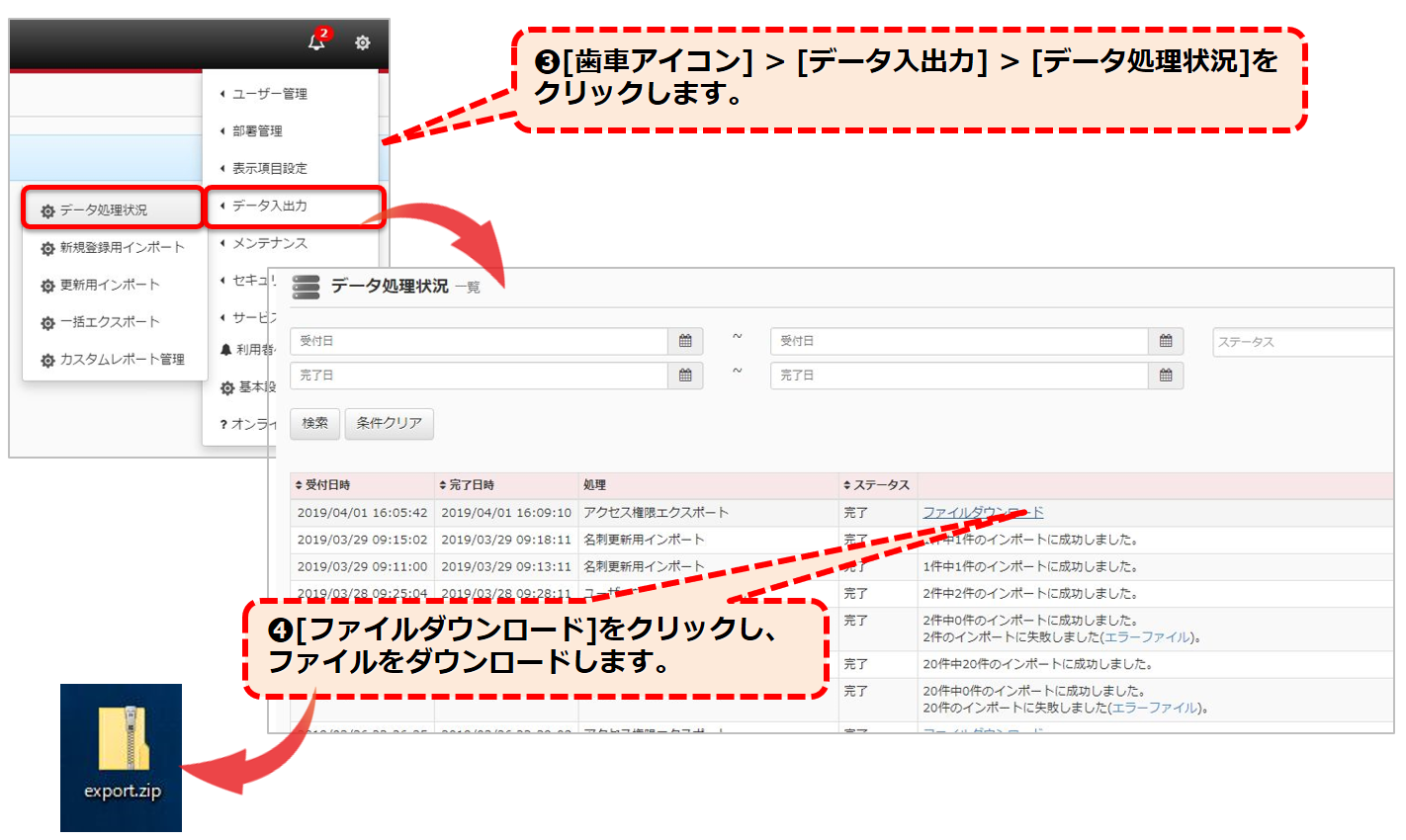Image resolution: width=1406 pixels, height=840 pixels.
Task: Open the gear settings icon
Action: (363, 42)
